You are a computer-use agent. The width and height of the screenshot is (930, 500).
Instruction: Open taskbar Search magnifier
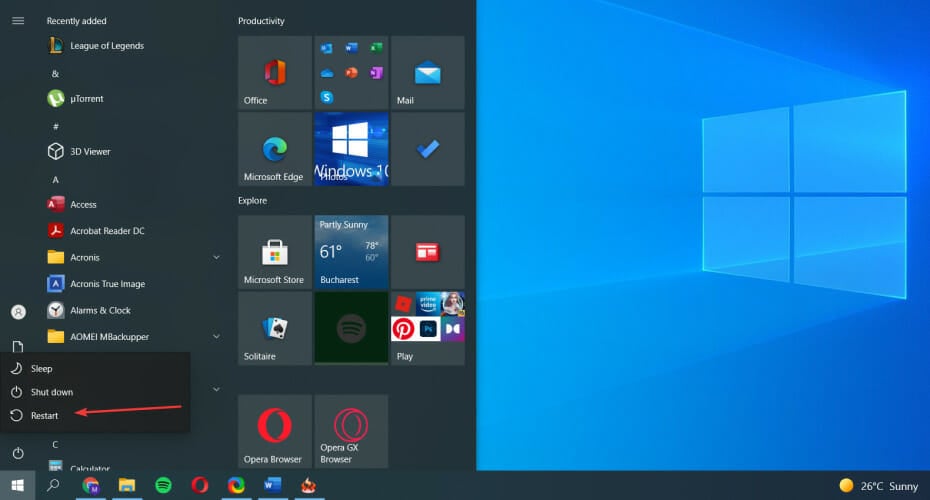(53, 485)
